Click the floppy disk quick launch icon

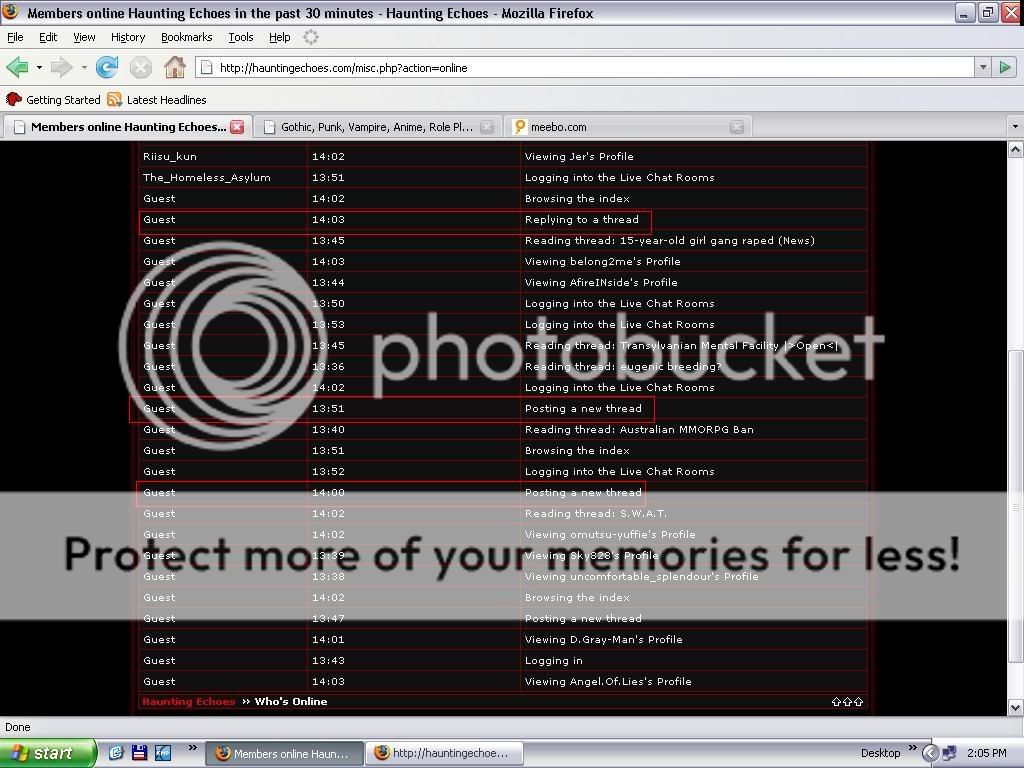[140, 753]
